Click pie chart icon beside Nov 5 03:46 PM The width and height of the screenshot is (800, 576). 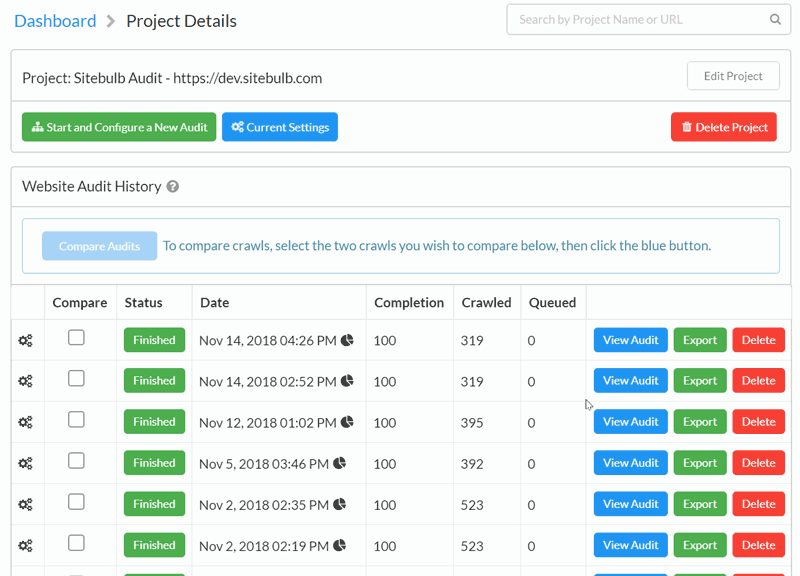(340, 463)
